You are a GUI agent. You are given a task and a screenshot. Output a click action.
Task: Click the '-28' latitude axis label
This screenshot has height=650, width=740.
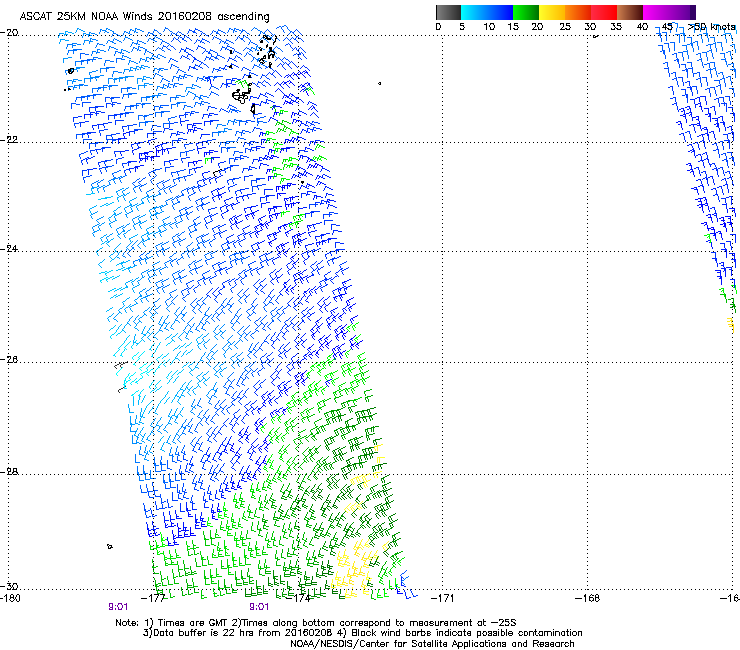9,472
